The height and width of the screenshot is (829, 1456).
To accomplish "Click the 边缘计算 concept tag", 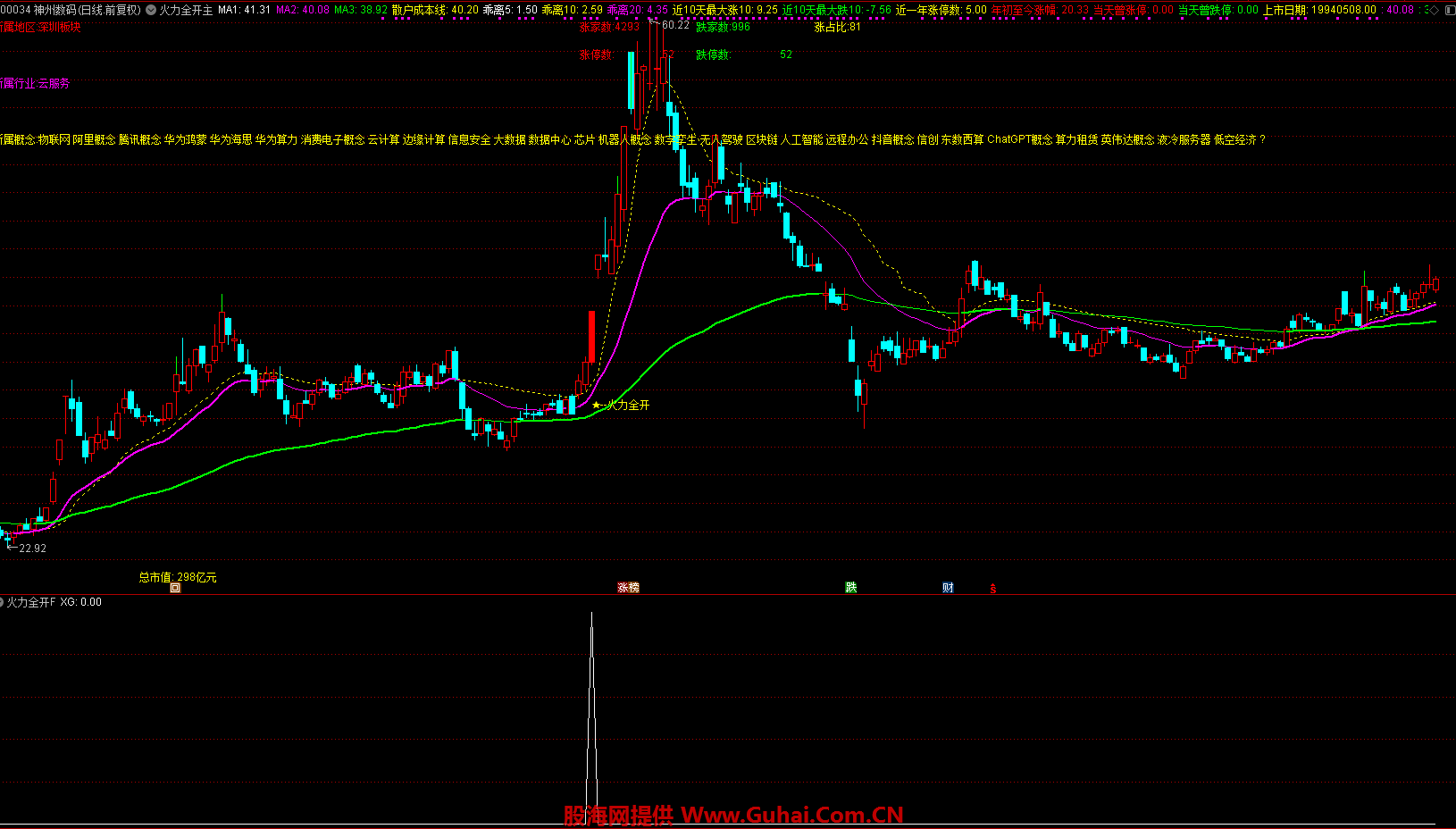I will (423, 139).
